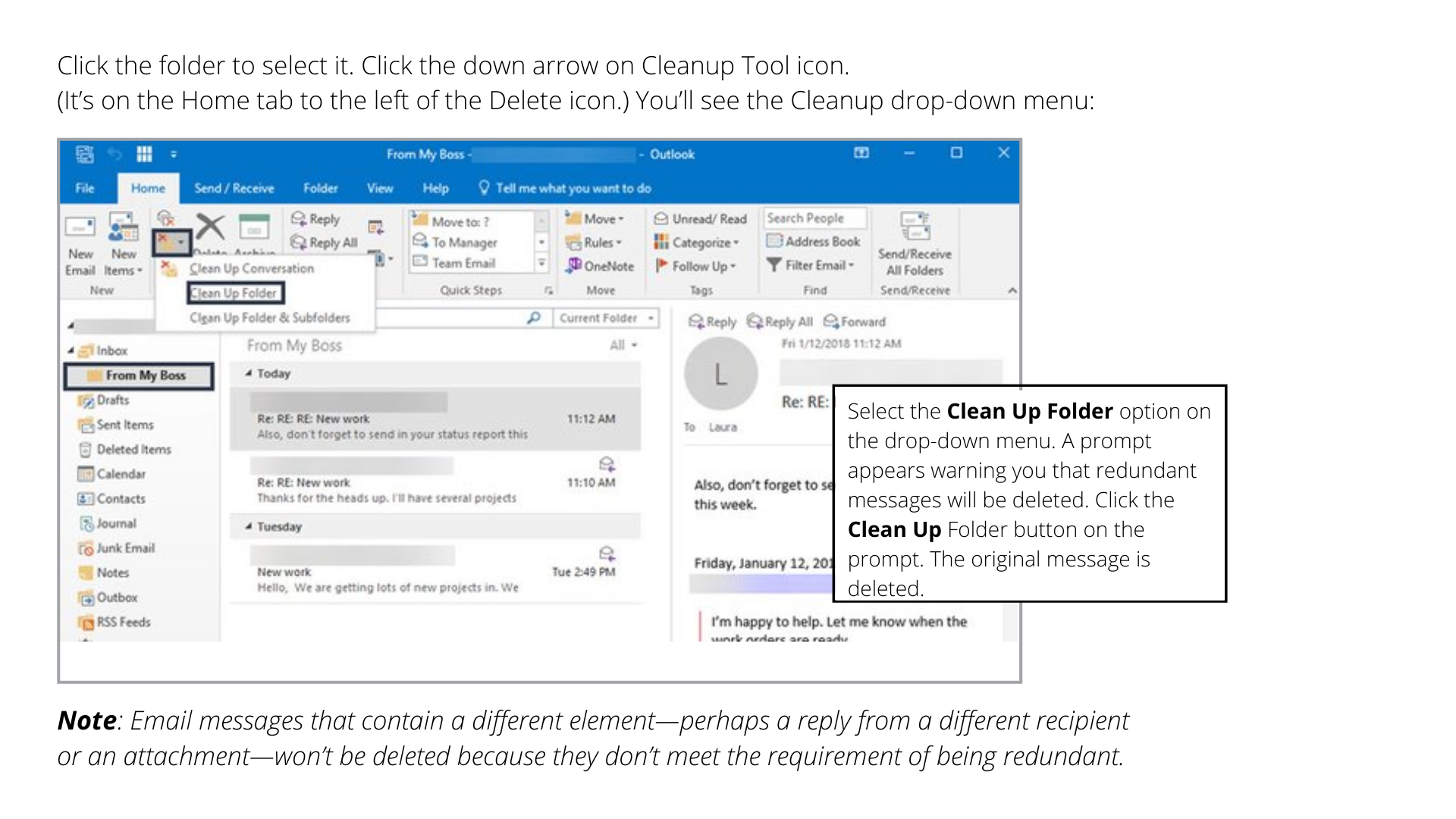This screenshot has width=1456, height=819.
Task: Open the Categorize dropdown
Action: coord(697,243)
